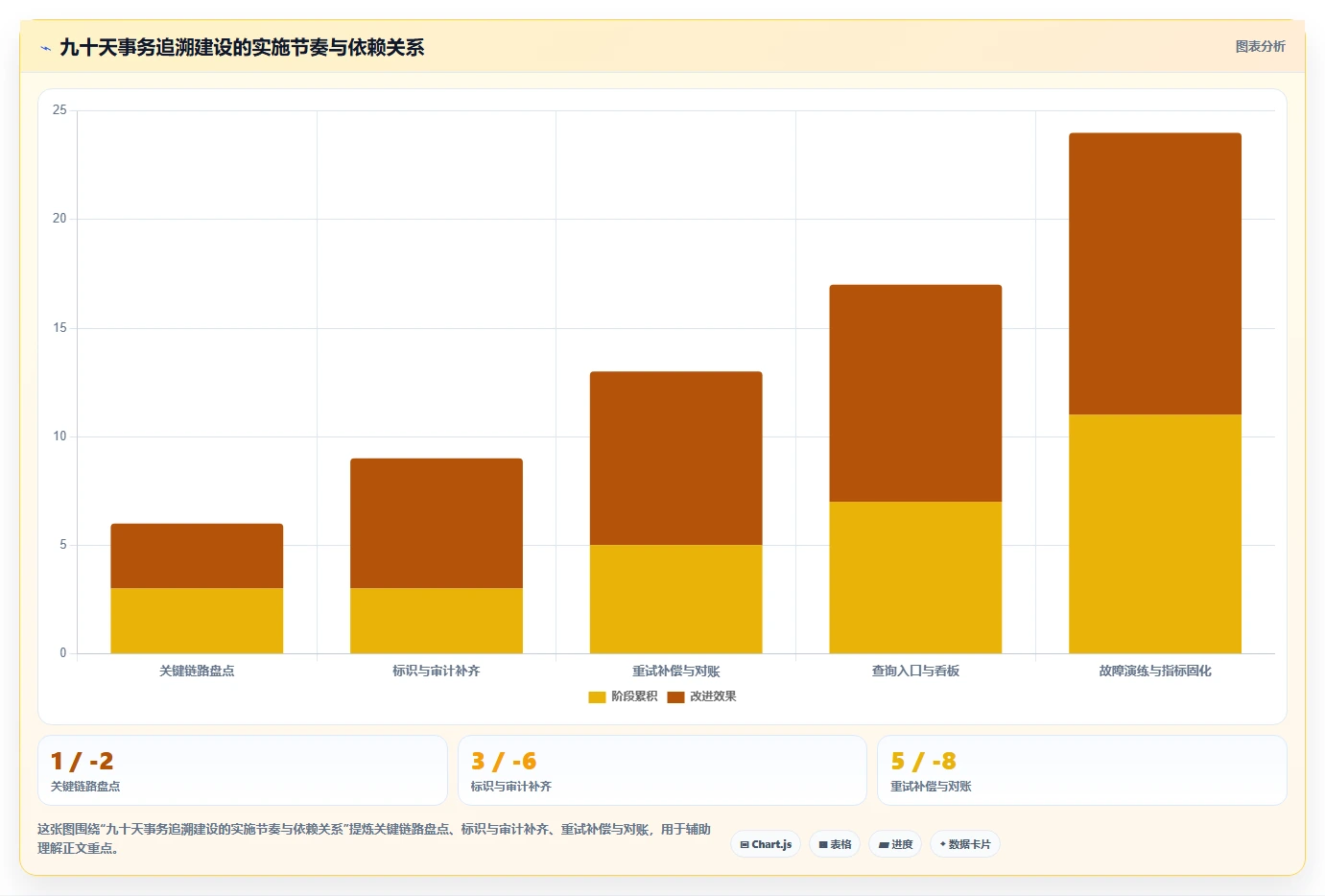Viewport: 1325px width, 896px height.
Task: Click the brown bar segment for 故障演练与指标固化
Action: point(1155,273)
